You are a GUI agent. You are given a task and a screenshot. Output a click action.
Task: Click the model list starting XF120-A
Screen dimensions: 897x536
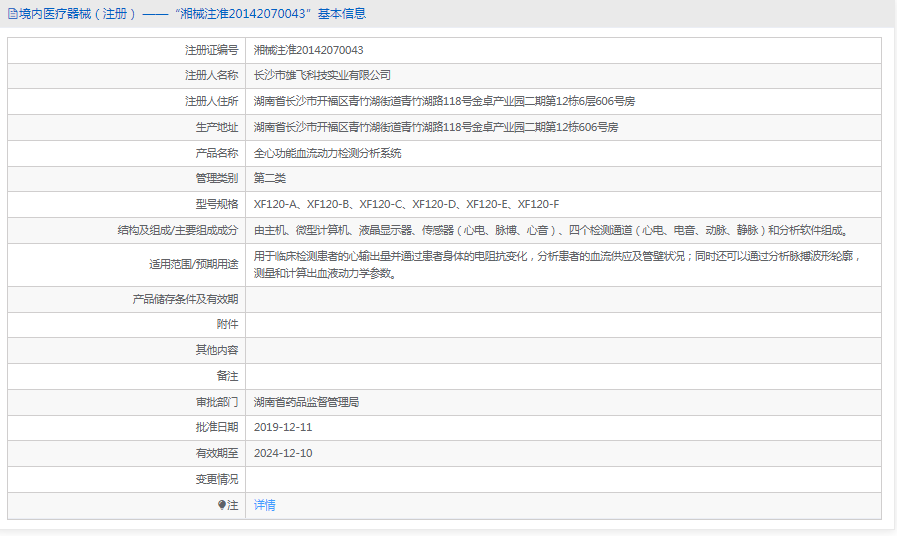point(406,204)
